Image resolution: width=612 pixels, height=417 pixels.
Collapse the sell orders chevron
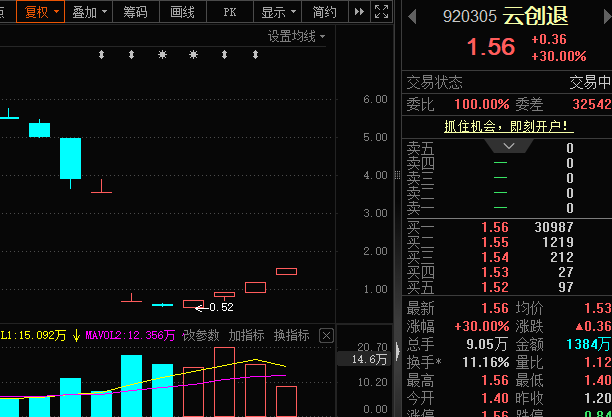pyautogui.click(x=509, y=146)
